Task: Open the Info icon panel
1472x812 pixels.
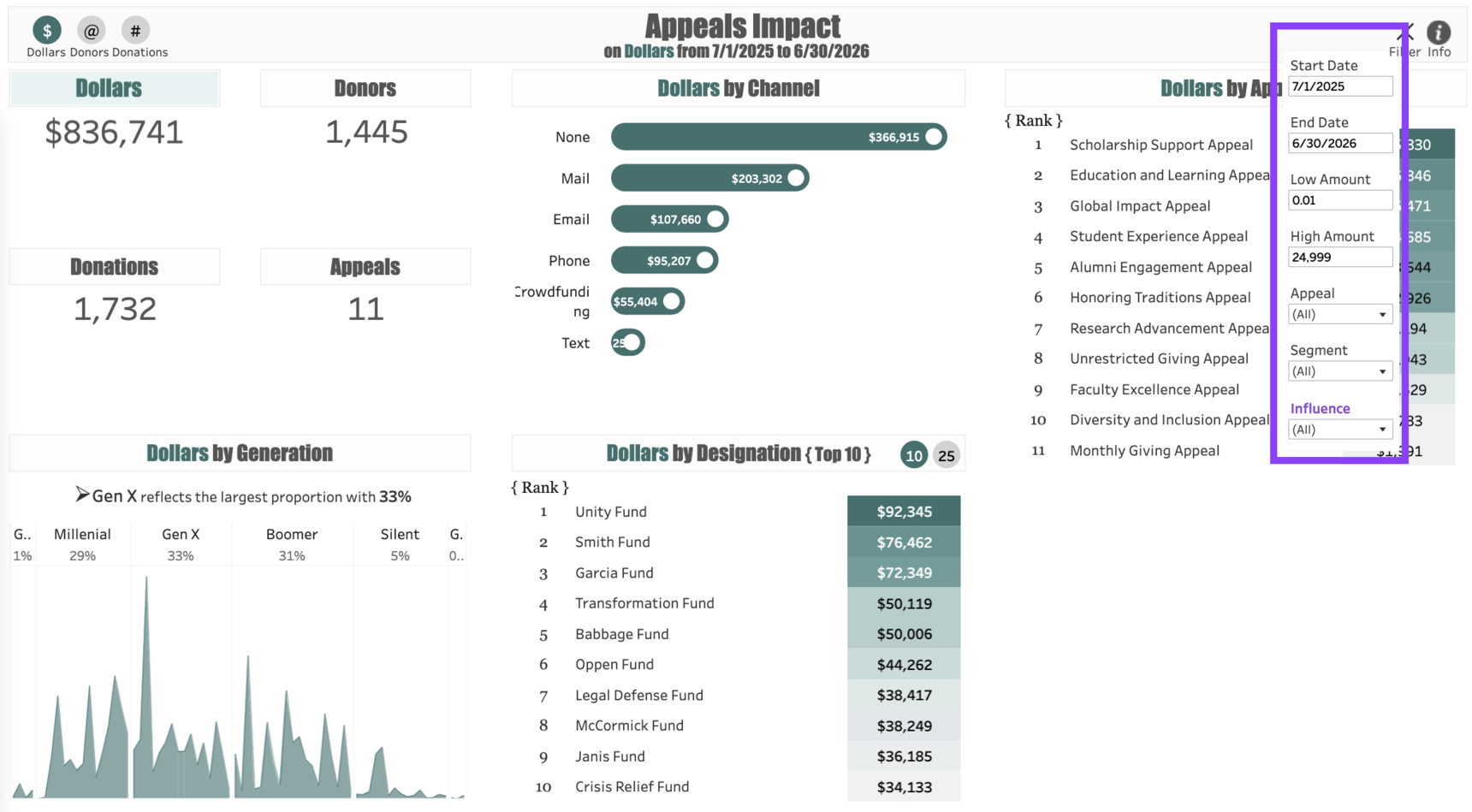Action: [x=1438, y=33]
